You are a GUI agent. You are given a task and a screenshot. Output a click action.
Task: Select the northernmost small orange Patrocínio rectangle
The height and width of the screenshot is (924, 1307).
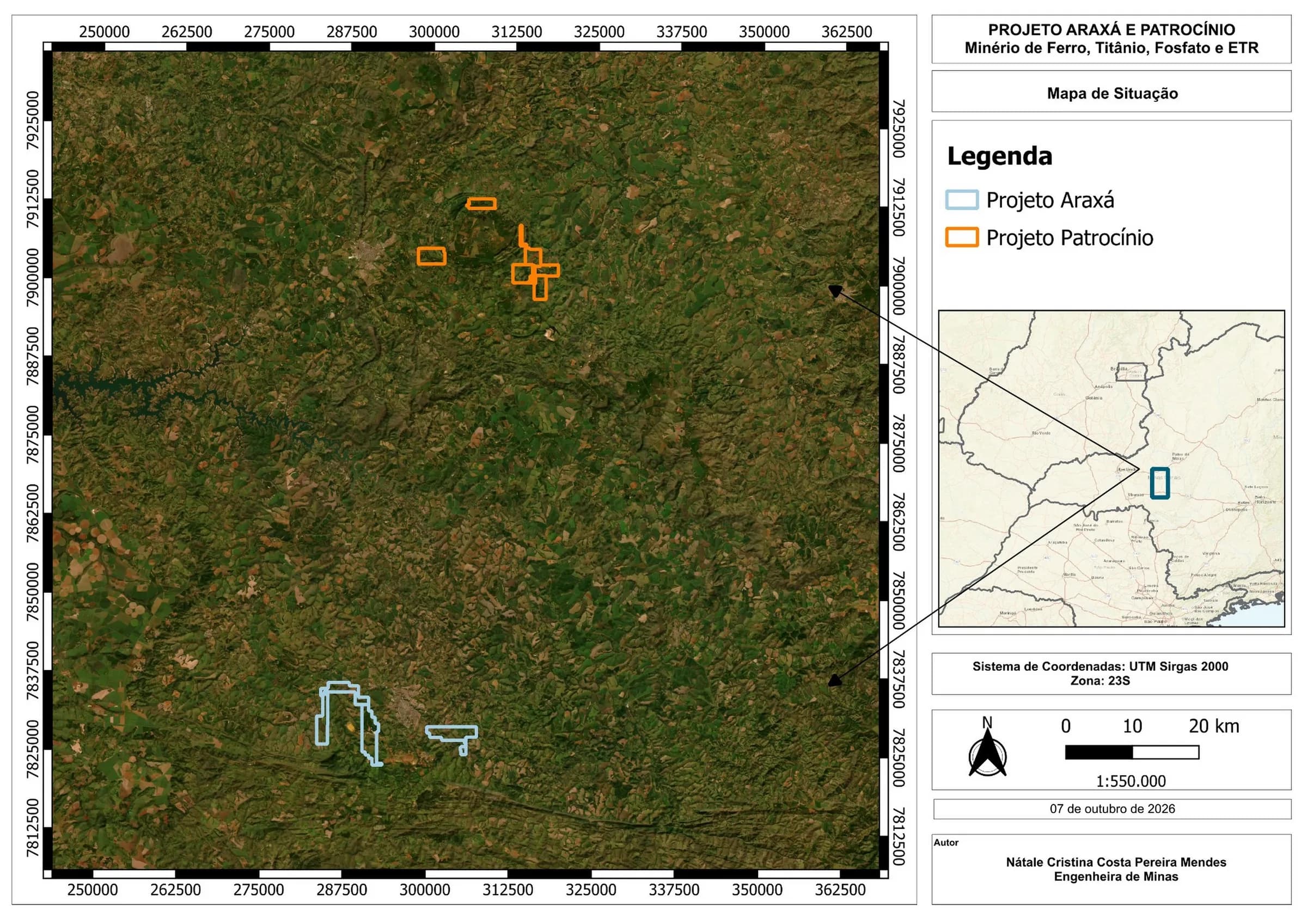[x=481, y=203]
